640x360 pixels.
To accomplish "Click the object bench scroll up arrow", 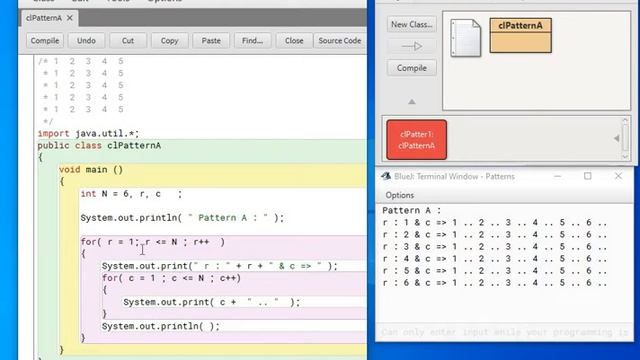I will click(625, 121).
